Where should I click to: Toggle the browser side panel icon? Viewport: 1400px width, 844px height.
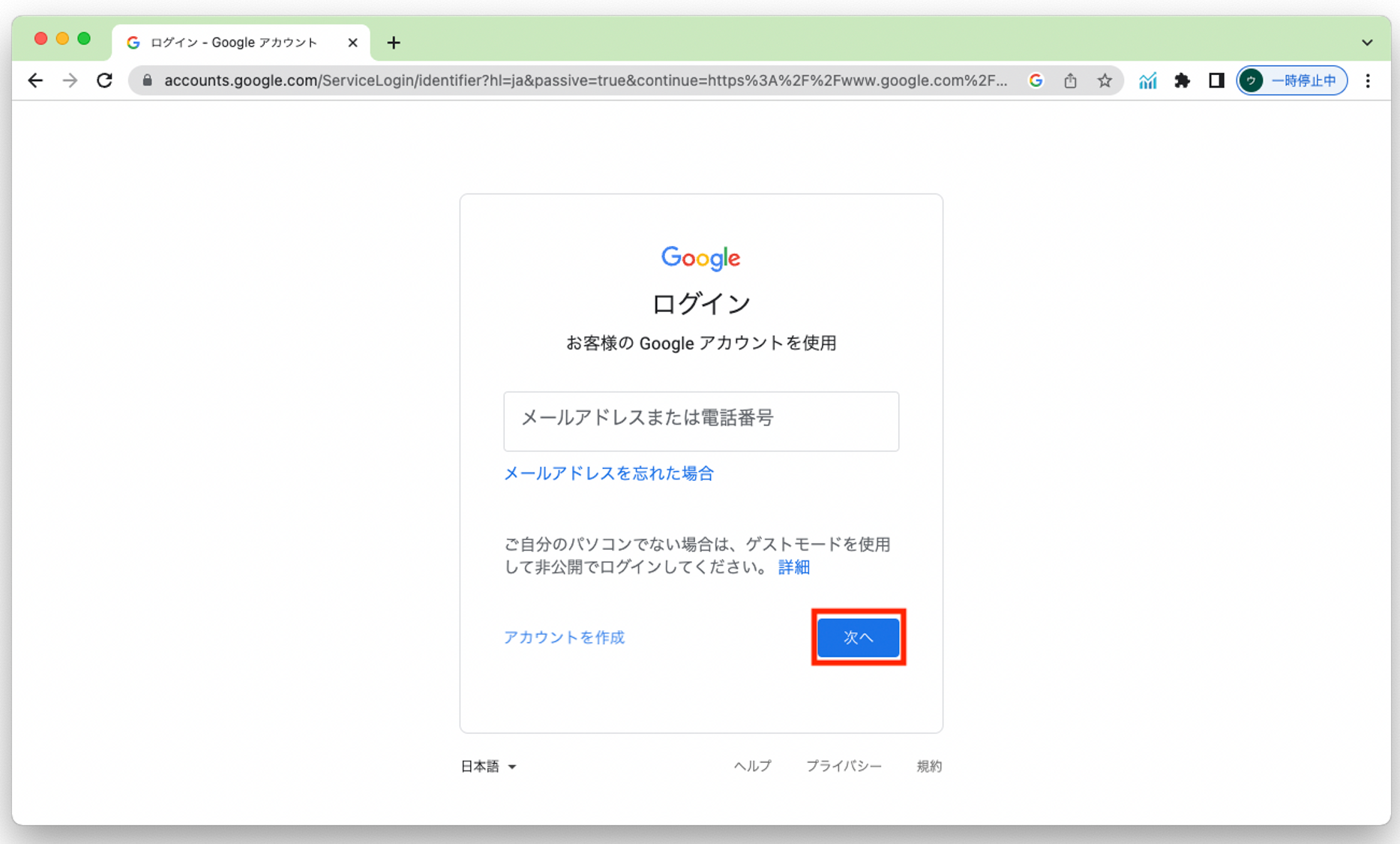[x=1216, y=80]
